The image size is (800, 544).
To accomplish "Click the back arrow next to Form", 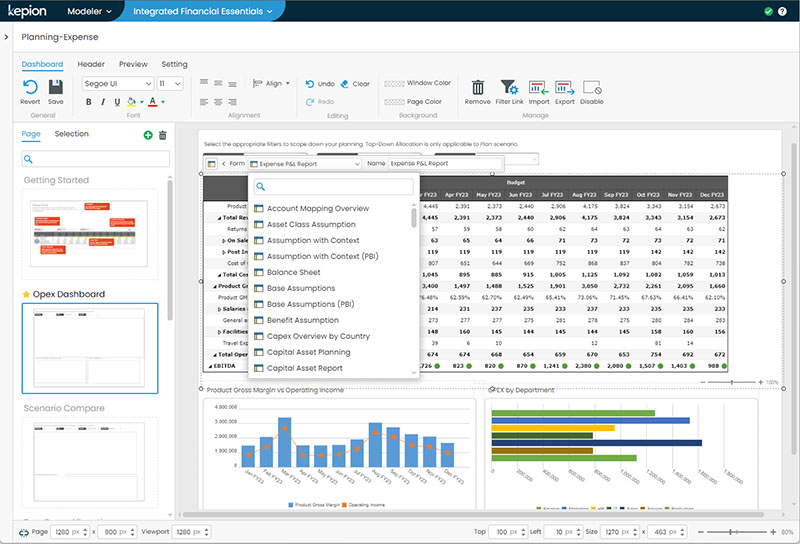I will coord(223,164).
